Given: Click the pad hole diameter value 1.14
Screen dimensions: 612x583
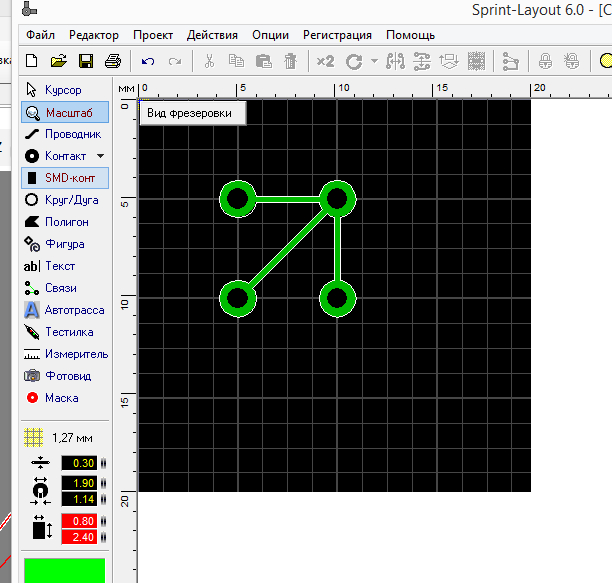Looking at the screenshot, I should point(79,499).
